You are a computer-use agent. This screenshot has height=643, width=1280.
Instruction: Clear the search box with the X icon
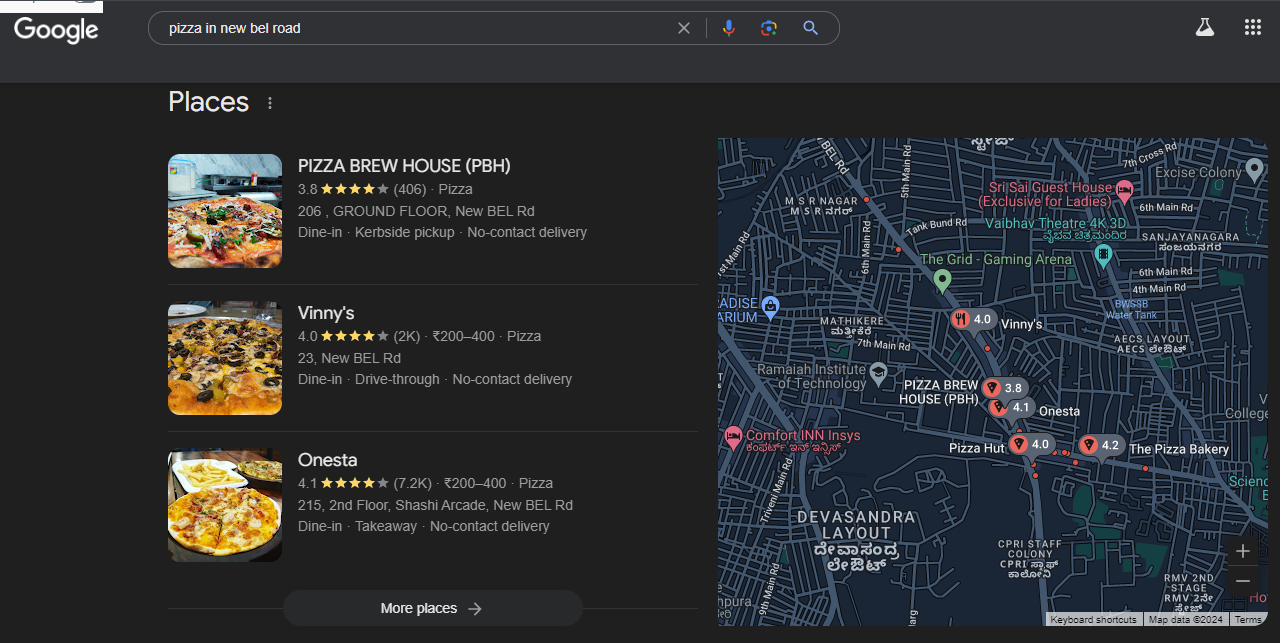coord(684,28)
